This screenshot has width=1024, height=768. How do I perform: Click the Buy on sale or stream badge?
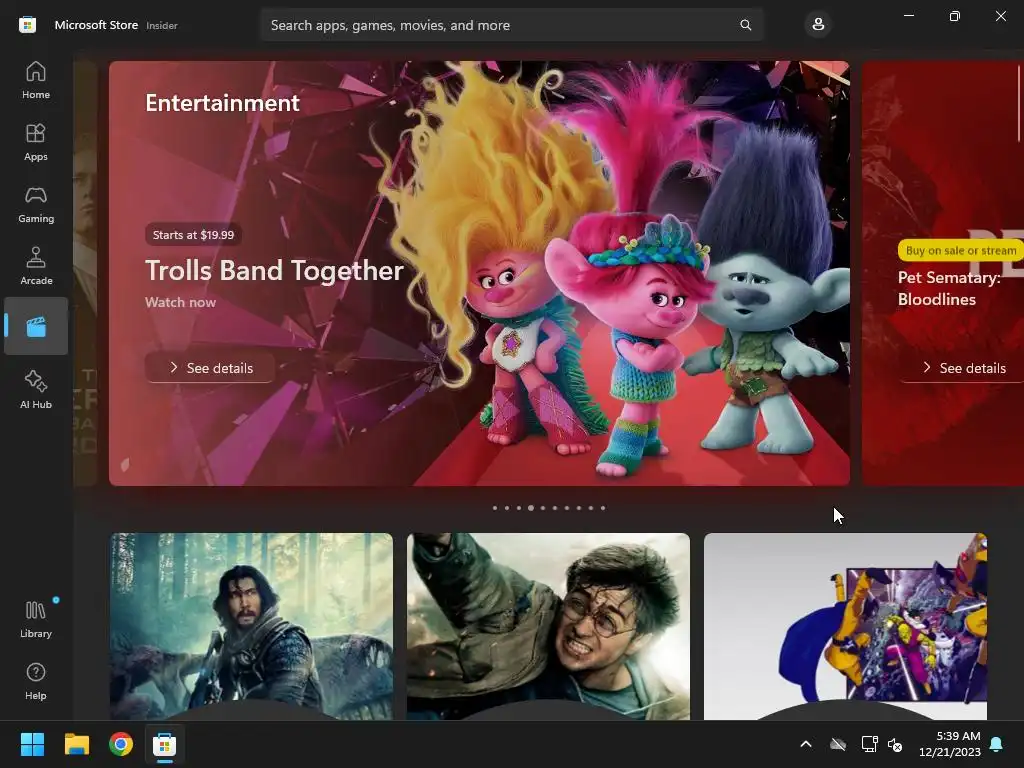tap(961, 250)
